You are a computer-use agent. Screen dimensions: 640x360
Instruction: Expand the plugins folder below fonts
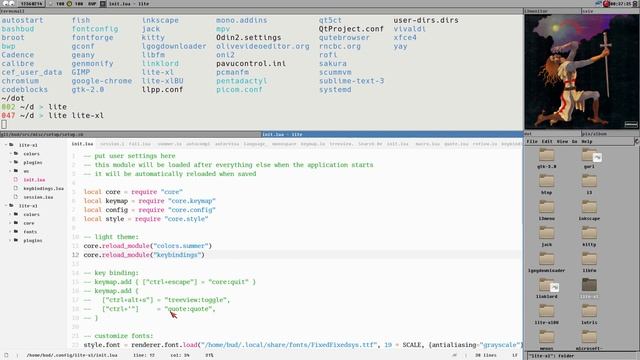tap(10, 240)
